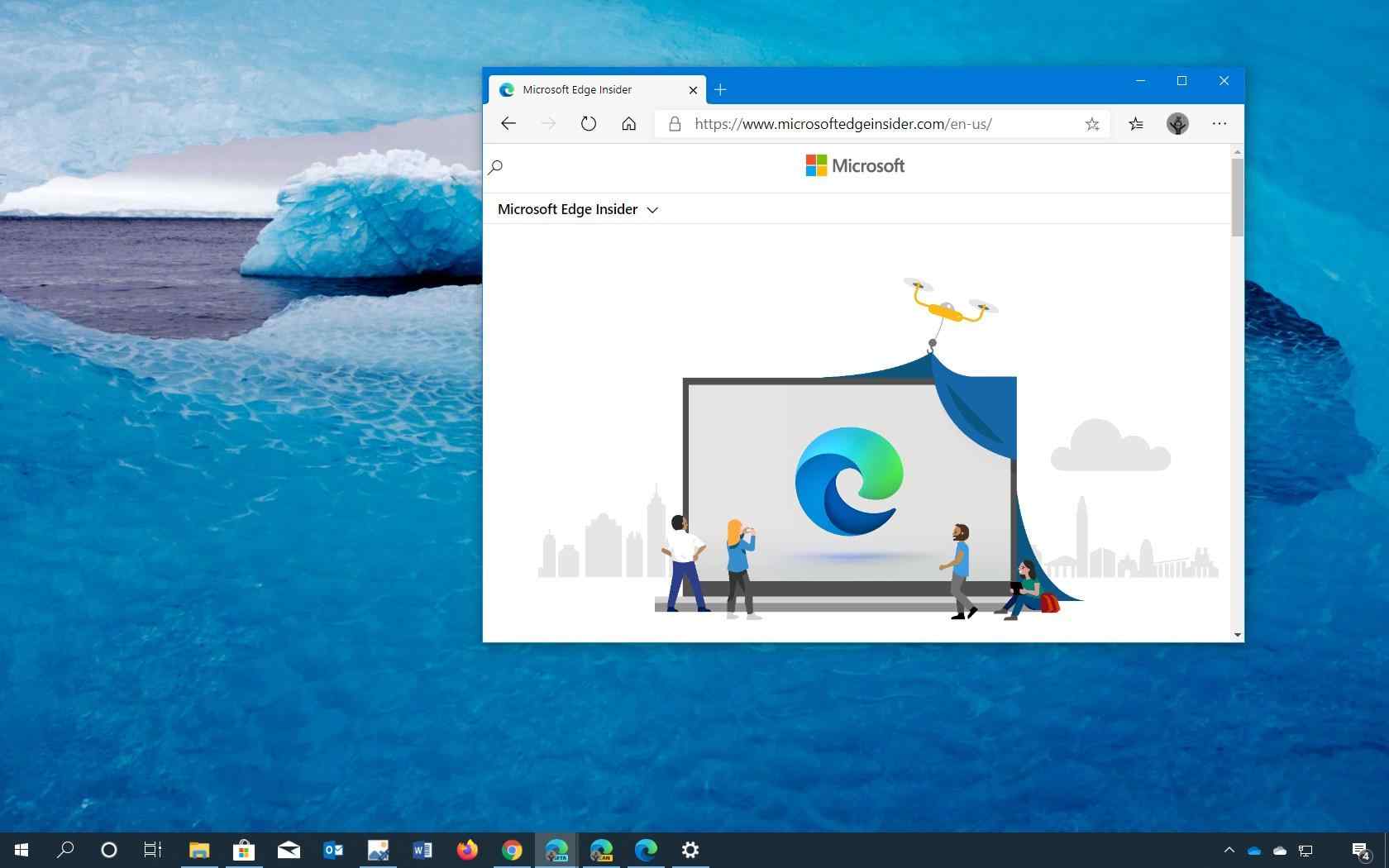Image resolution: width=1389 pixels, height=868 pixels.
Task: Add page to favorites with star icon
Action: click(x=1092, y=124)
